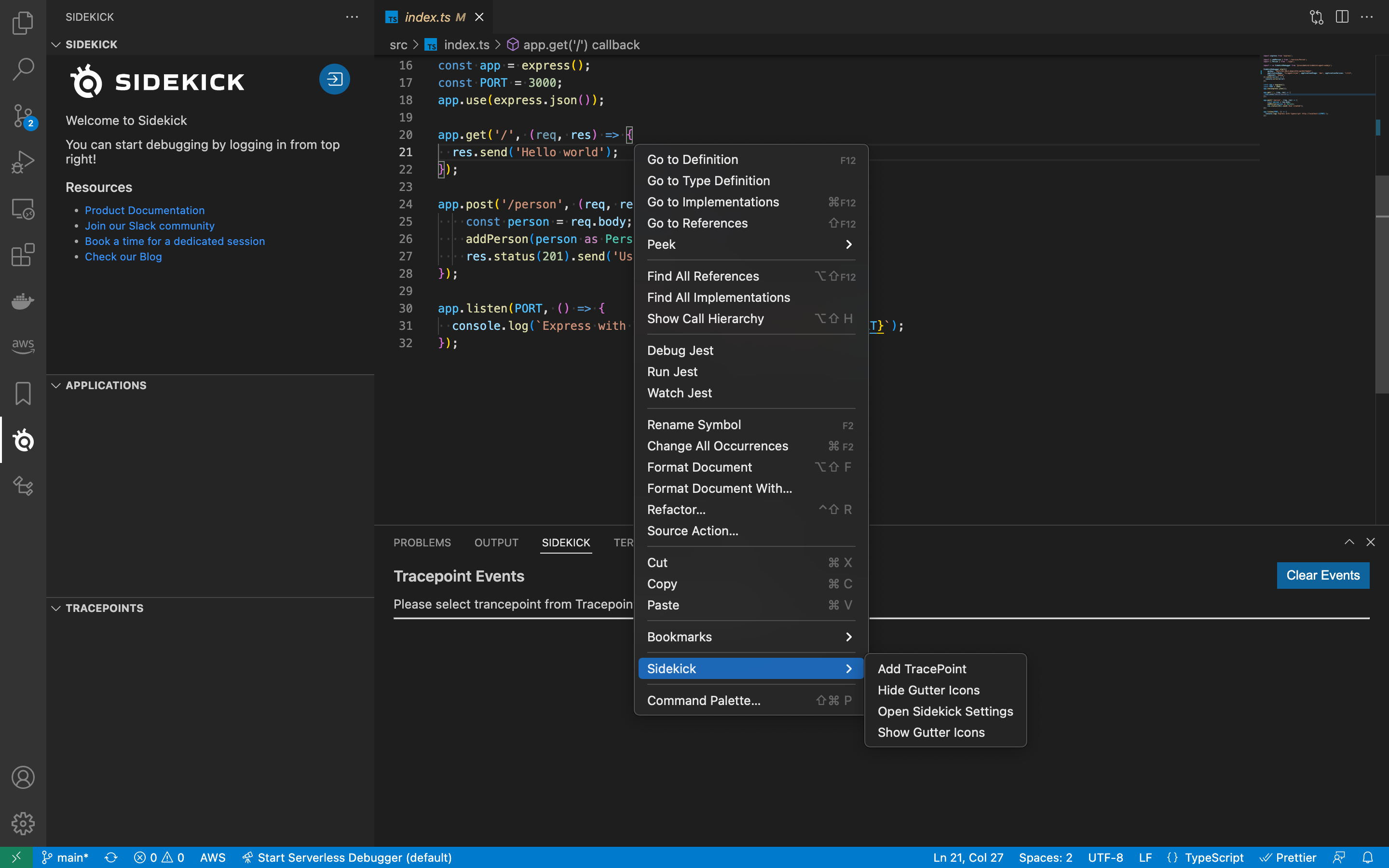
Task: Switch to the PROBLEMS panel tab
Action: pyautogui.click(x=422, y=542)
